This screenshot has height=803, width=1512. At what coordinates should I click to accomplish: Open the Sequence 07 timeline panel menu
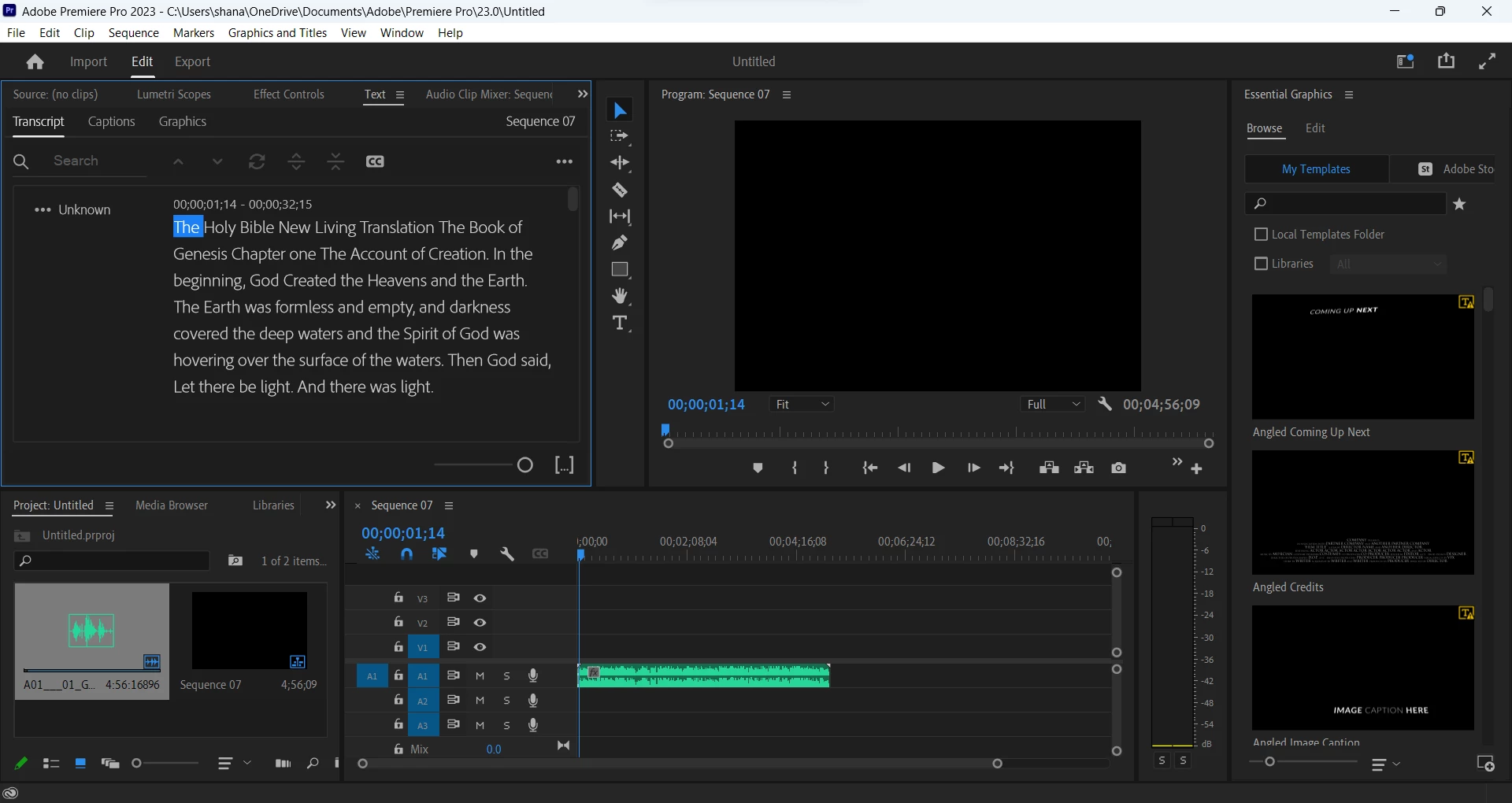click(x=449, y=505)
